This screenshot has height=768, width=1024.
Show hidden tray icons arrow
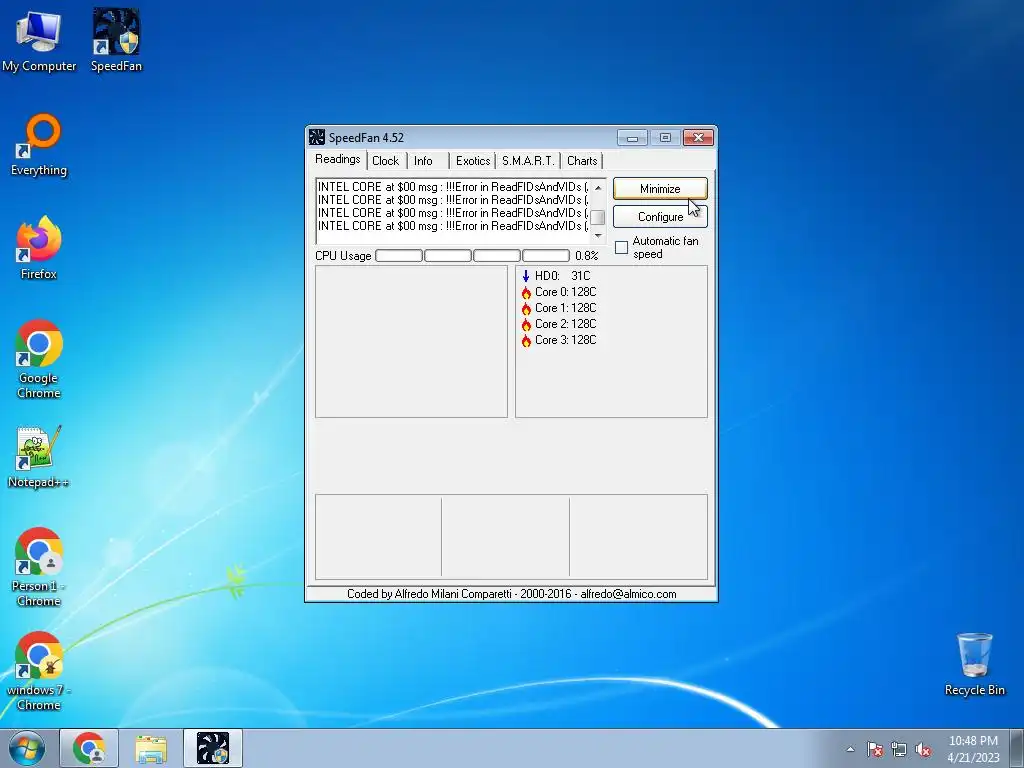[850, 749]
